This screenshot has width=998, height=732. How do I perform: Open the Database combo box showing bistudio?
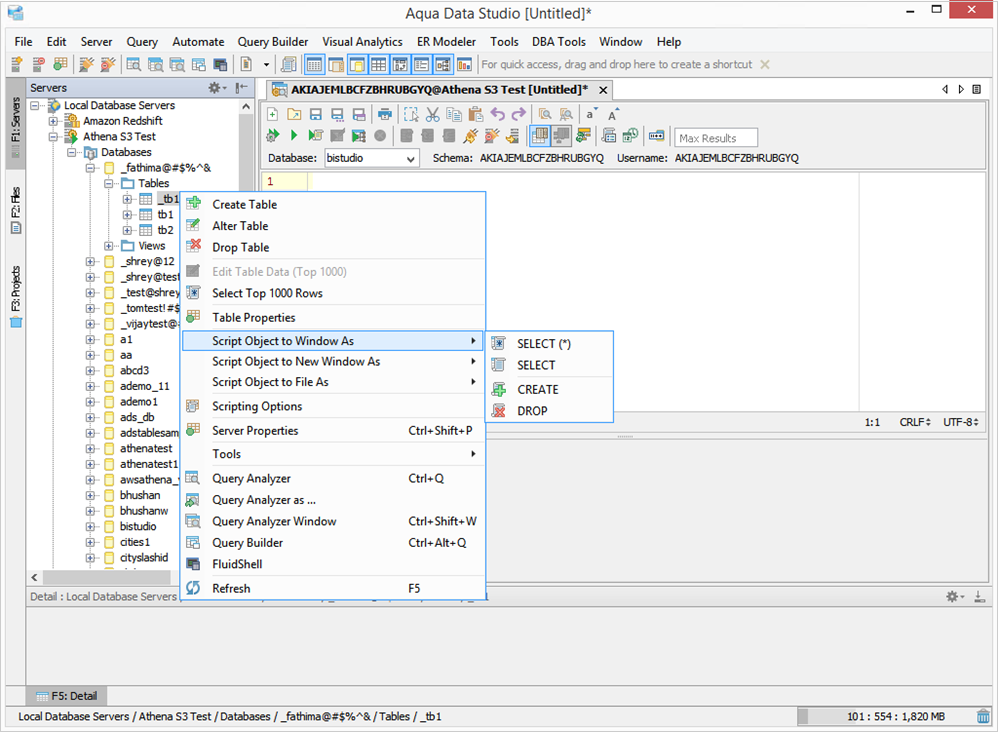(x=372, y=158)
